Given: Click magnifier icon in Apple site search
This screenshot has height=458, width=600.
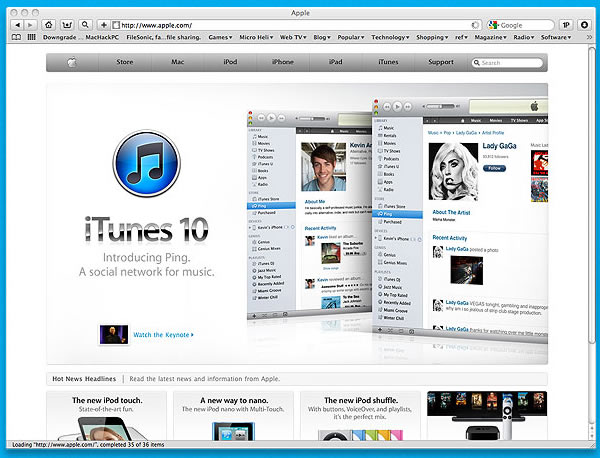Looking at the screenshot, I should [x=476, y=63].
